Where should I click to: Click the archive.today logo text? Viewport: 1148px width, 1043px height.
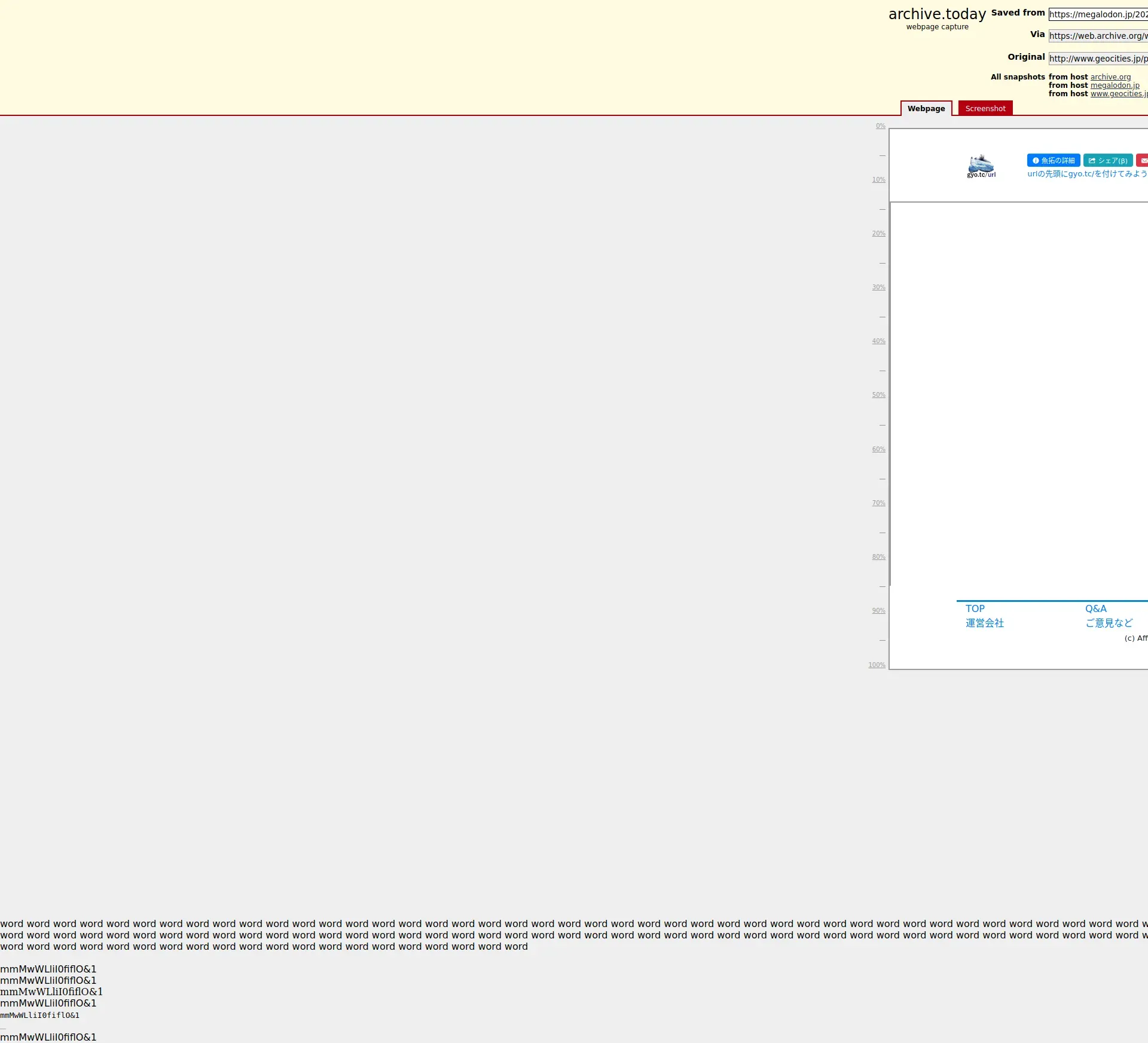(936, 14)
